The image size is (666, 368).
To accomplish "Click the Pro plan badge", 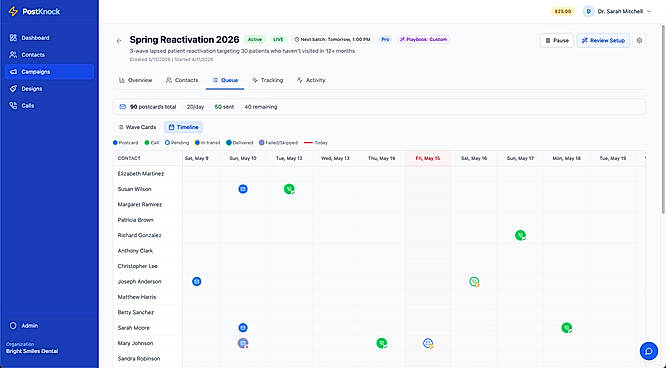I will pos(385,40).
